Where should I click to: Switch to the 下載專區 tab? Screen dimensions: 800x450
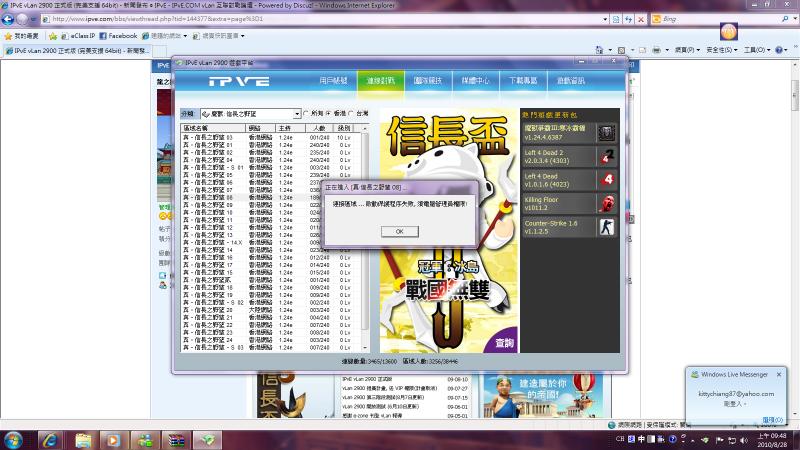coord(524,81)
